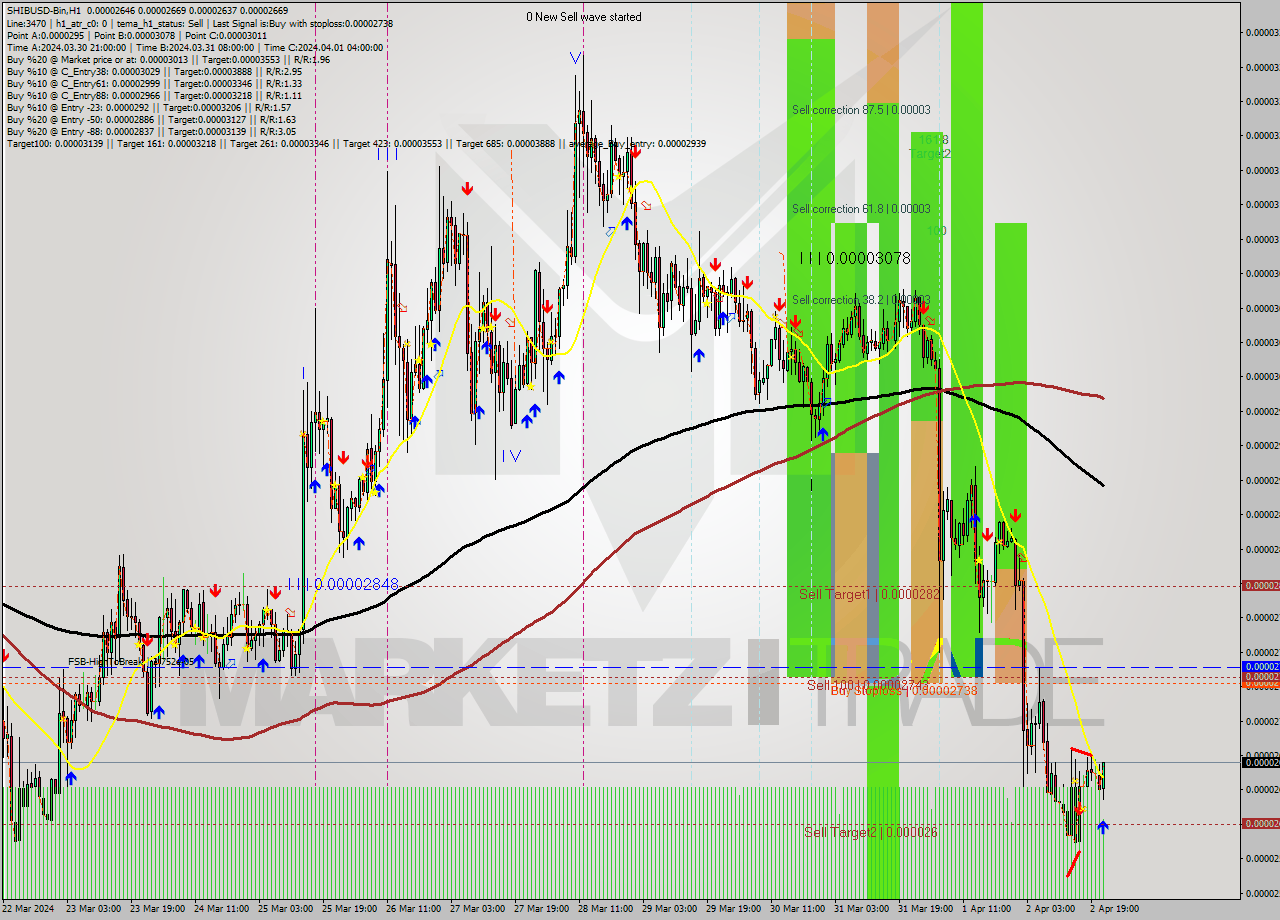Click the '25 Mar 03:00' time axis label
The image size is (1280, 920).
click(x=286, y=909)
